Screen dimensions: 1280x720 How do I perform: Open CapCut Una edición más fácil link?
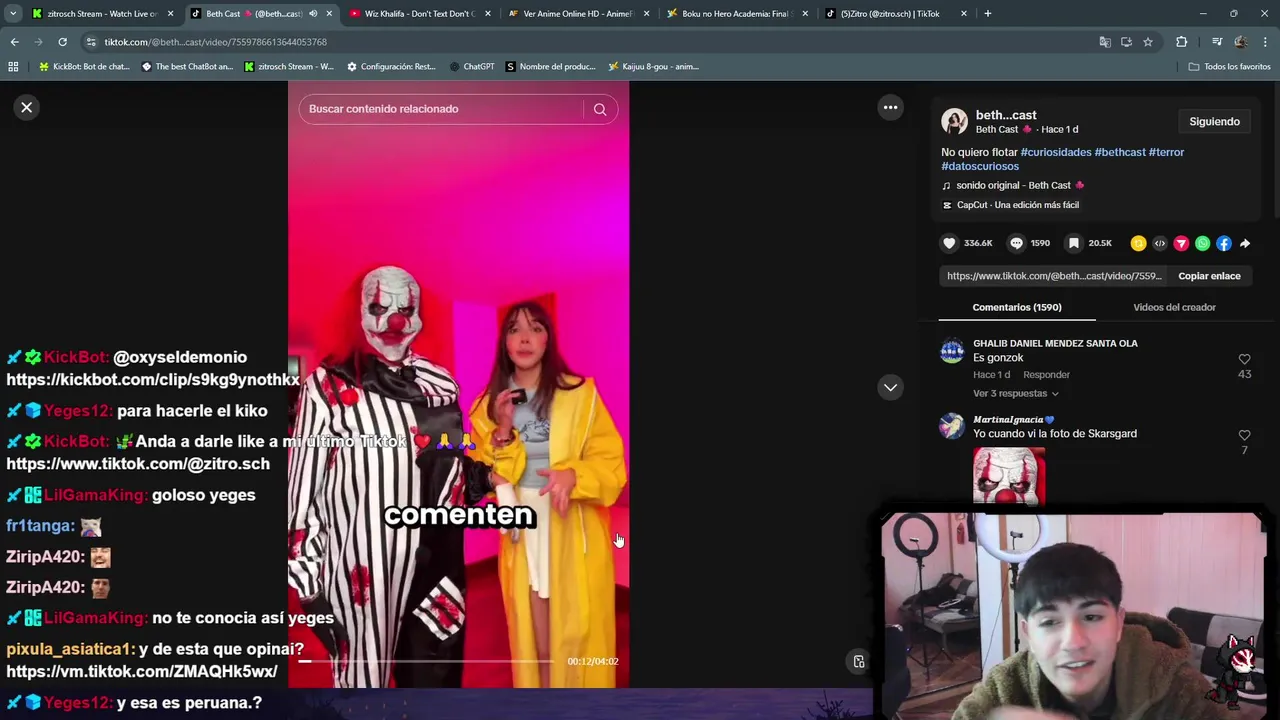coord(1011,205)
